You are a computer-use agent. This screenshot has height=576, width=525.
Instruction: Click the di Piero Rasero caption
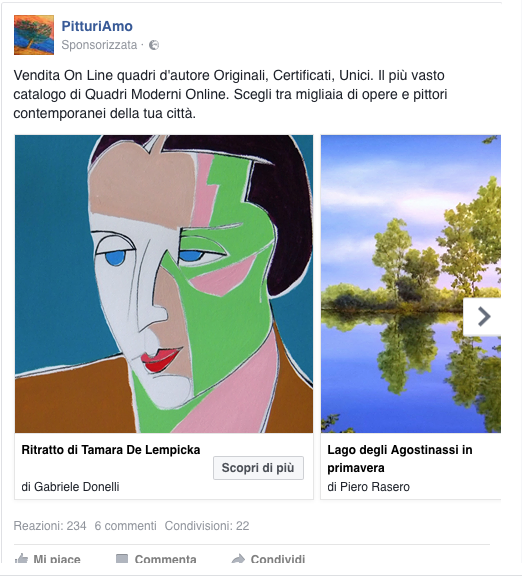coord(368,487)
